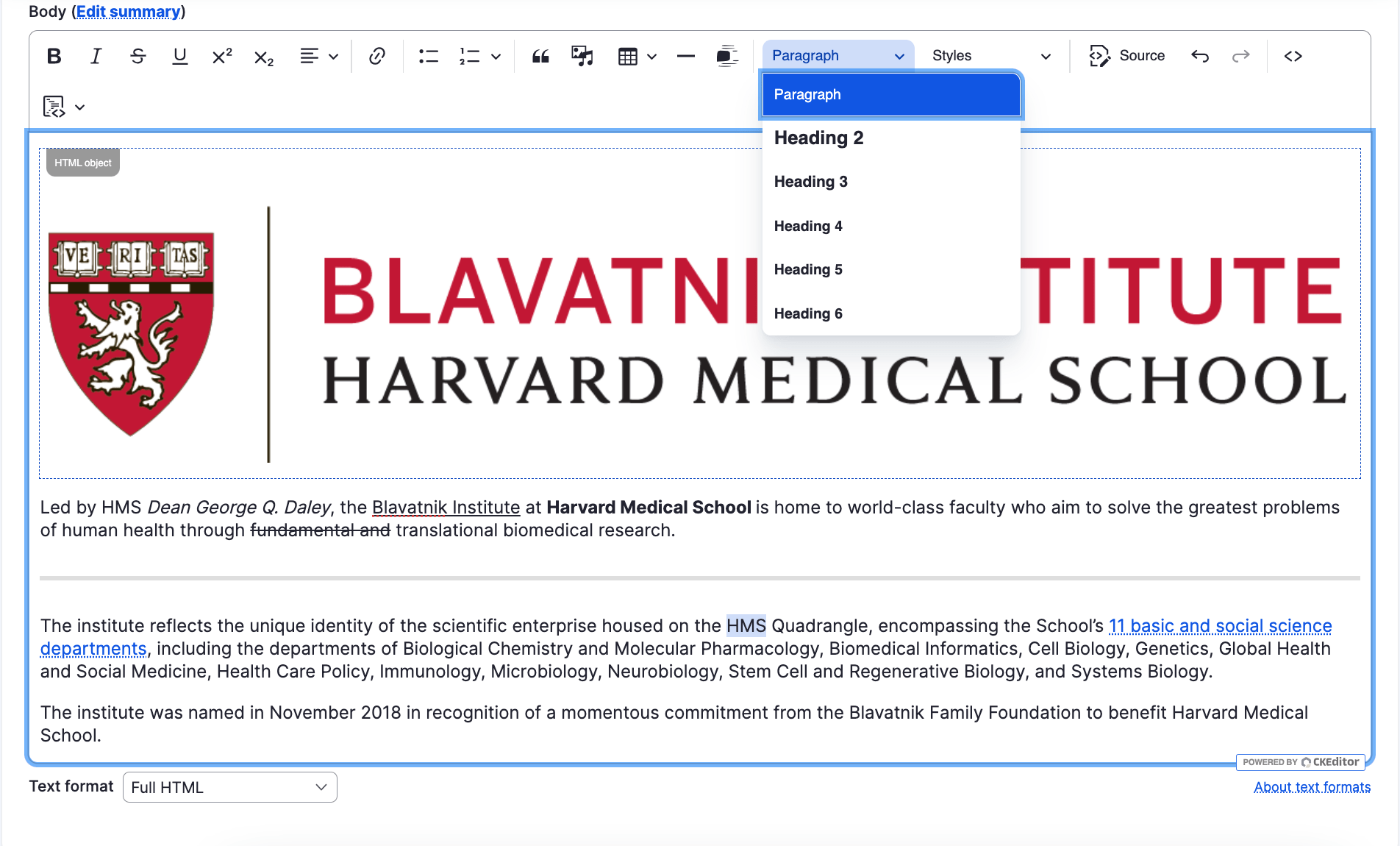
Task: Apply subscript formatting
Action: [263, 56]
